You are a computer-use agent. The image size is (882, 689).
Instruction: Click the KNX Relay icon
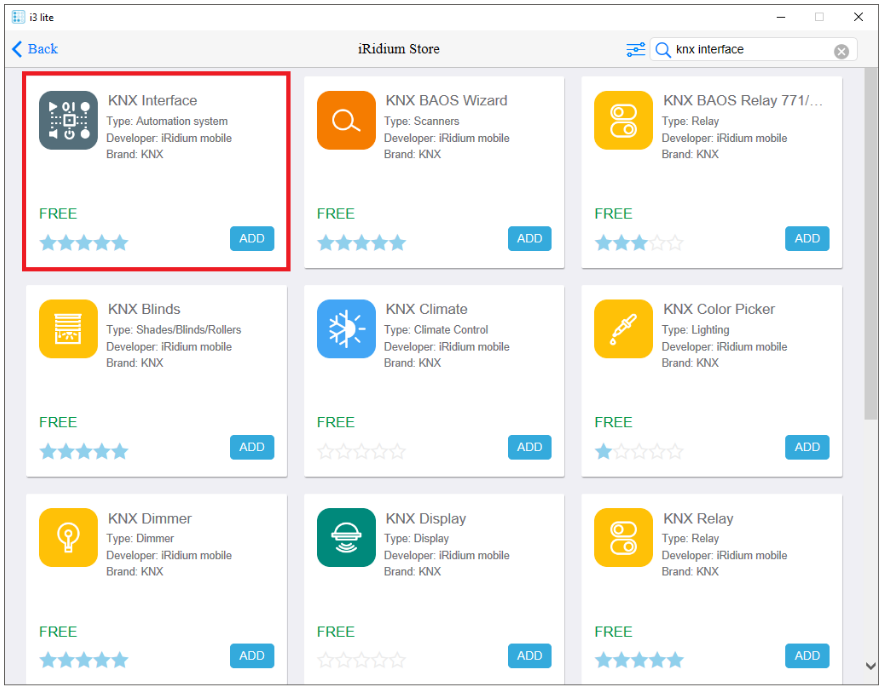point(623,538)
